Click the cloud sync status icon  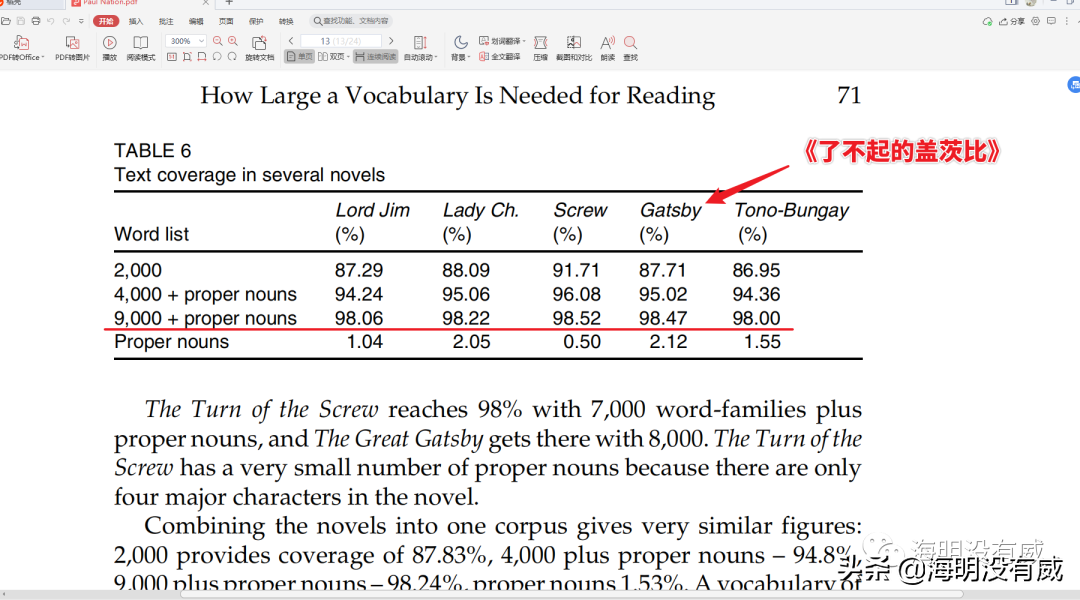[x=987, y=21]
